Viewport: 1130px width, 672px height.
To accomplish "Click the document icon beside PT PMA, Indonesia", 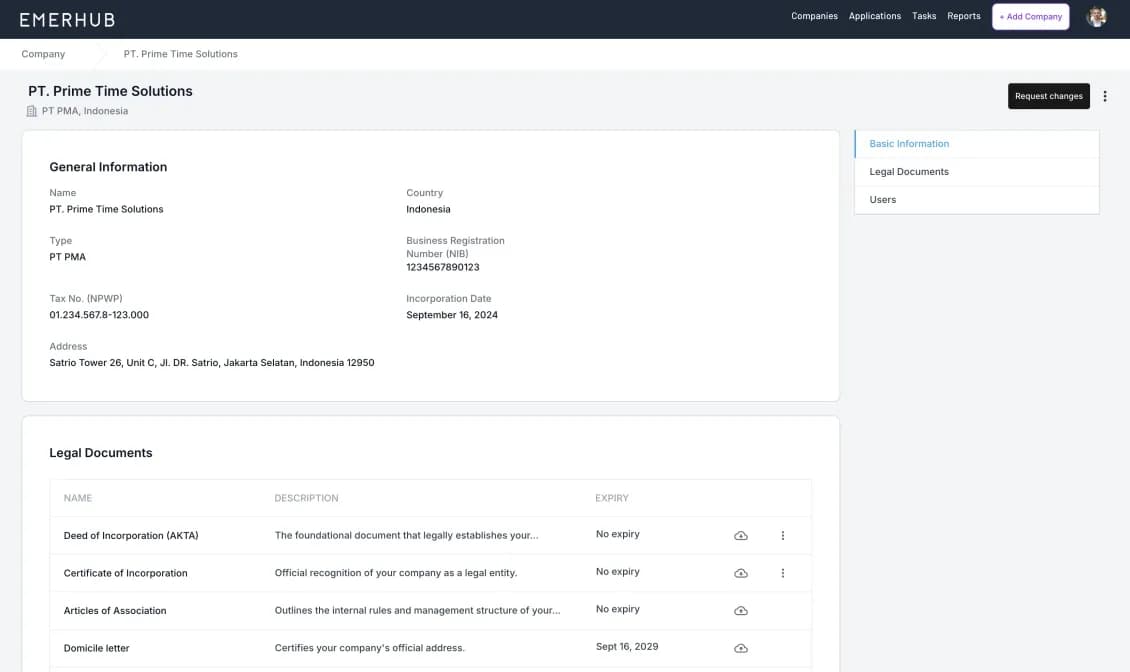I will click(30, 111).
